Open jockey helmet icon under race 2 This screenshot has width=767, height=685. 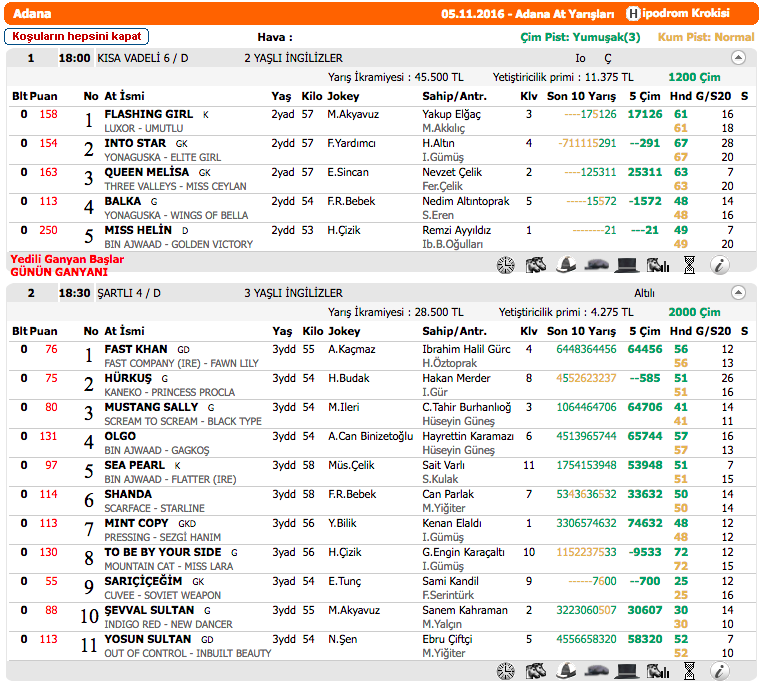566,670
